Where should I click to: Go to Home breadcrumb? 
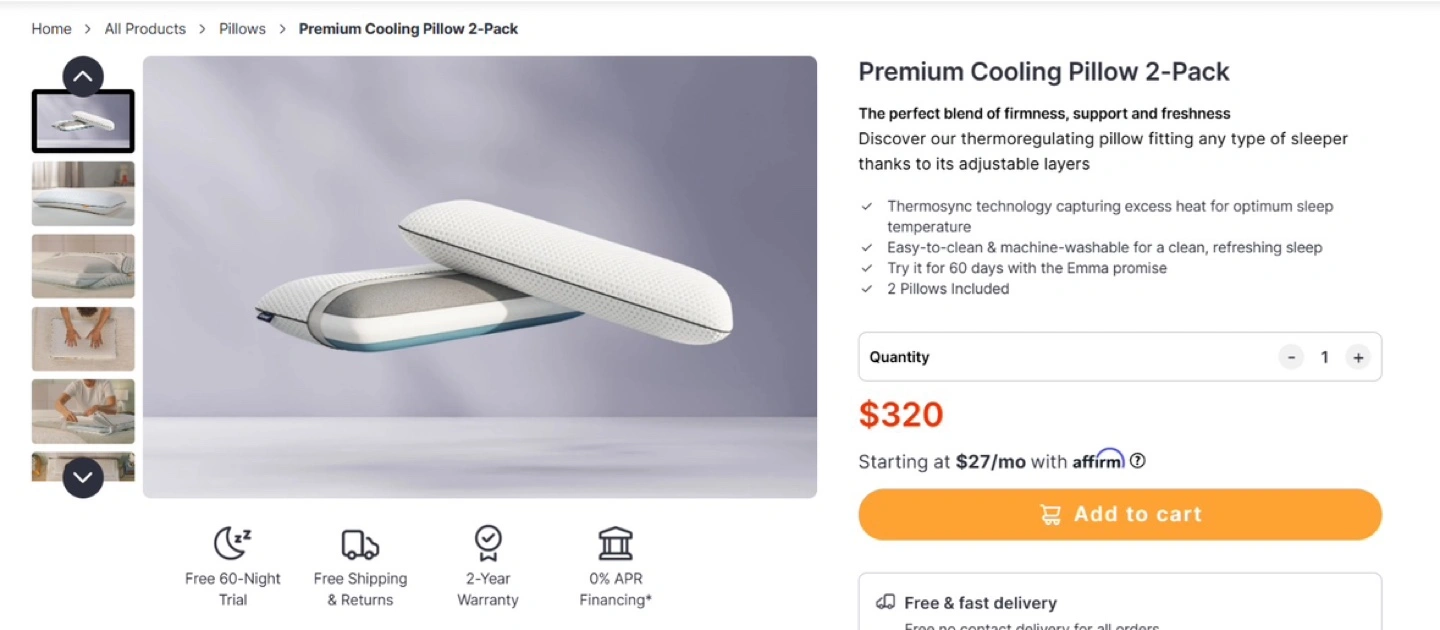51,29
